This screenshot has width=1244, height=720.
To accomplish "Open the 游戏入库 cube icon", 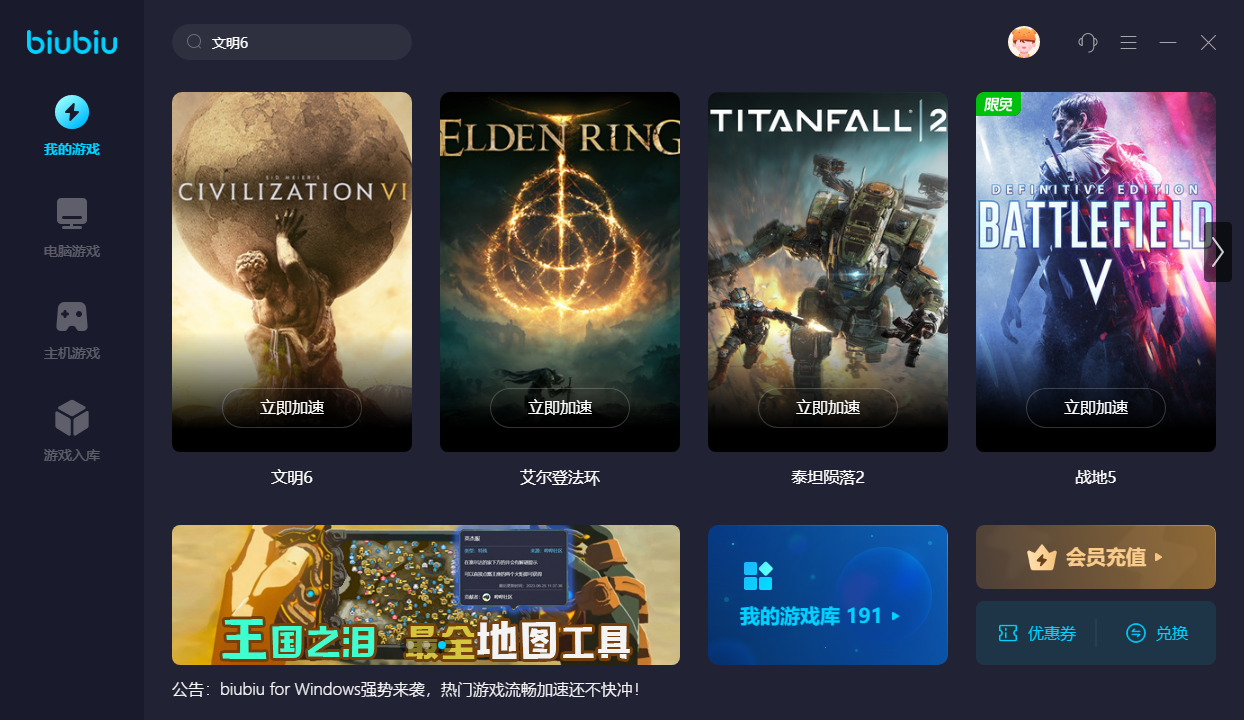I will click(72, 418).
